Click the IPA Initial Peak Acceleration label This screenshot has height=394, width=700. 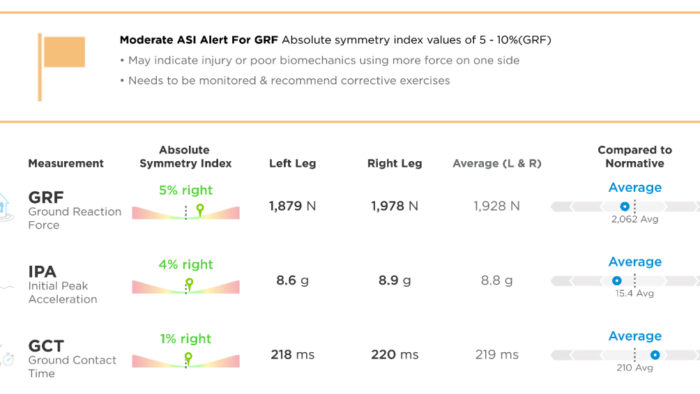[x=62, y=284]
